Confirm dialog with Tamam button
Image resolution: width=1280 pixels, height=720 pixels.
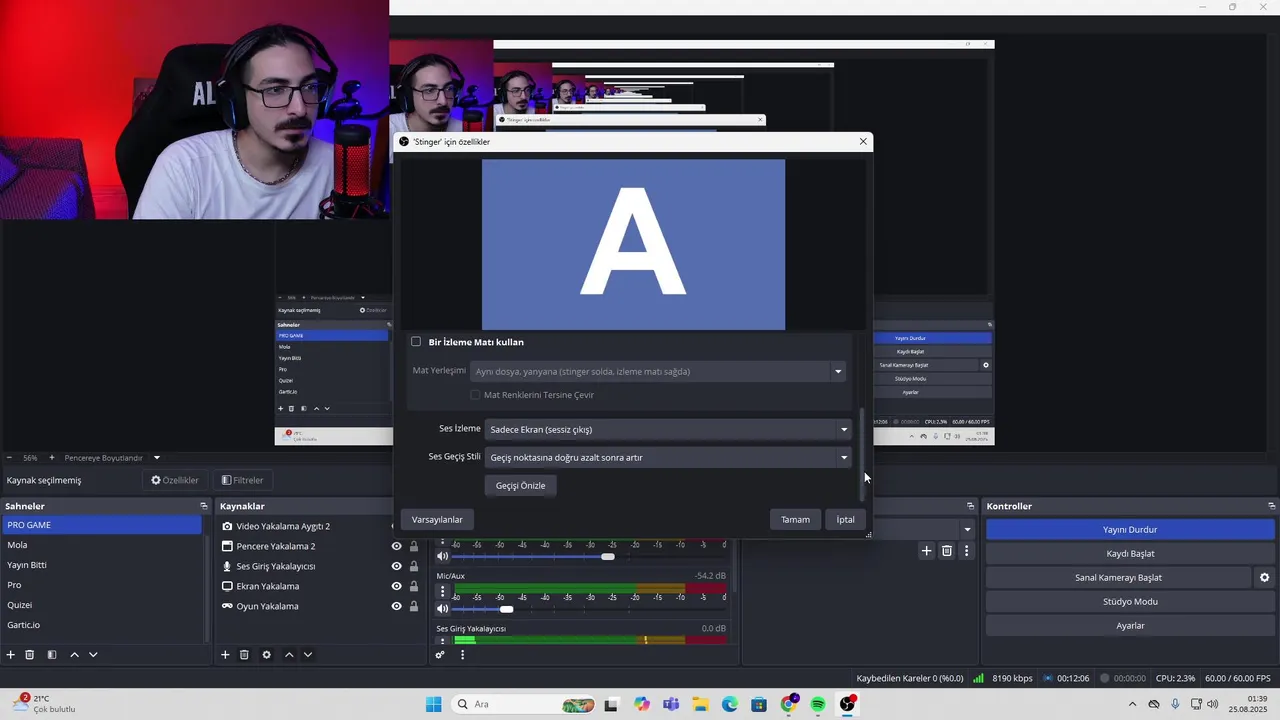795,520
